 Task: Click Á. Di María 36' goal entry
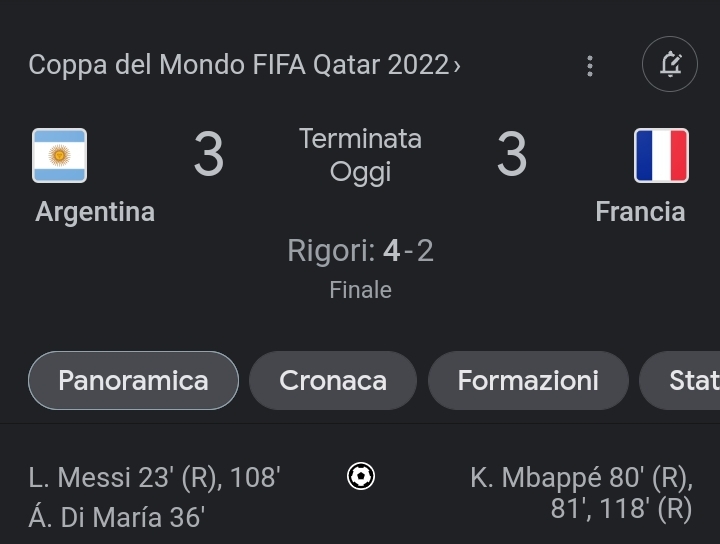[x=117, y=518]
